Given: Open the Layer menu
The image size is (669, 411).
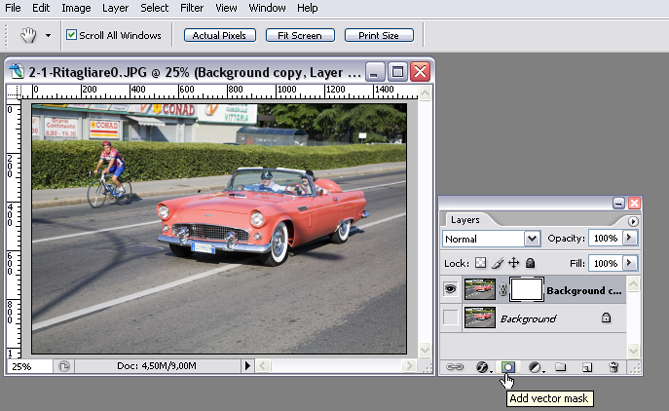Looking at the screenshot, I should [x=115, y=8].
